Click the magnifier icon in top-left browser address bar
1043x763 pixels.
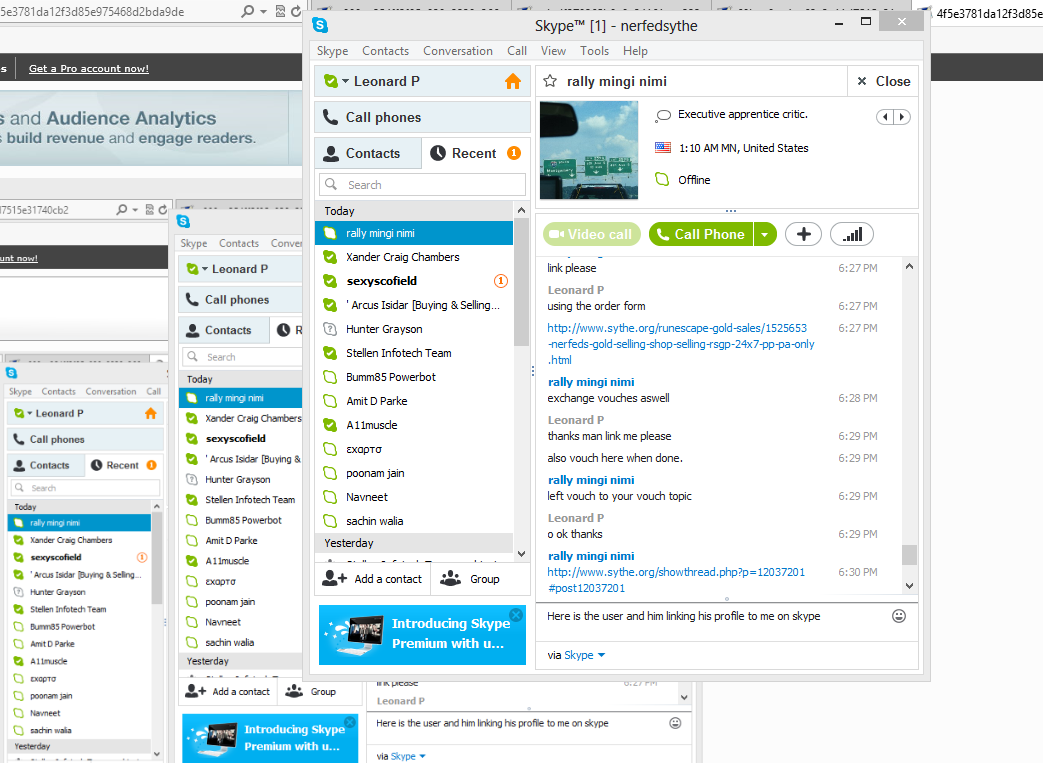tap(247, 11)
